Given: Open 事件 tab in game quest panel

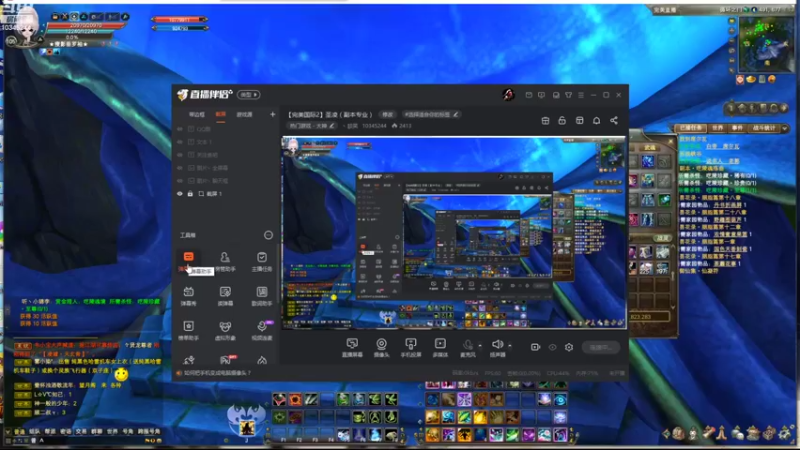Looking at the screenshot, I should coord(737,128).
